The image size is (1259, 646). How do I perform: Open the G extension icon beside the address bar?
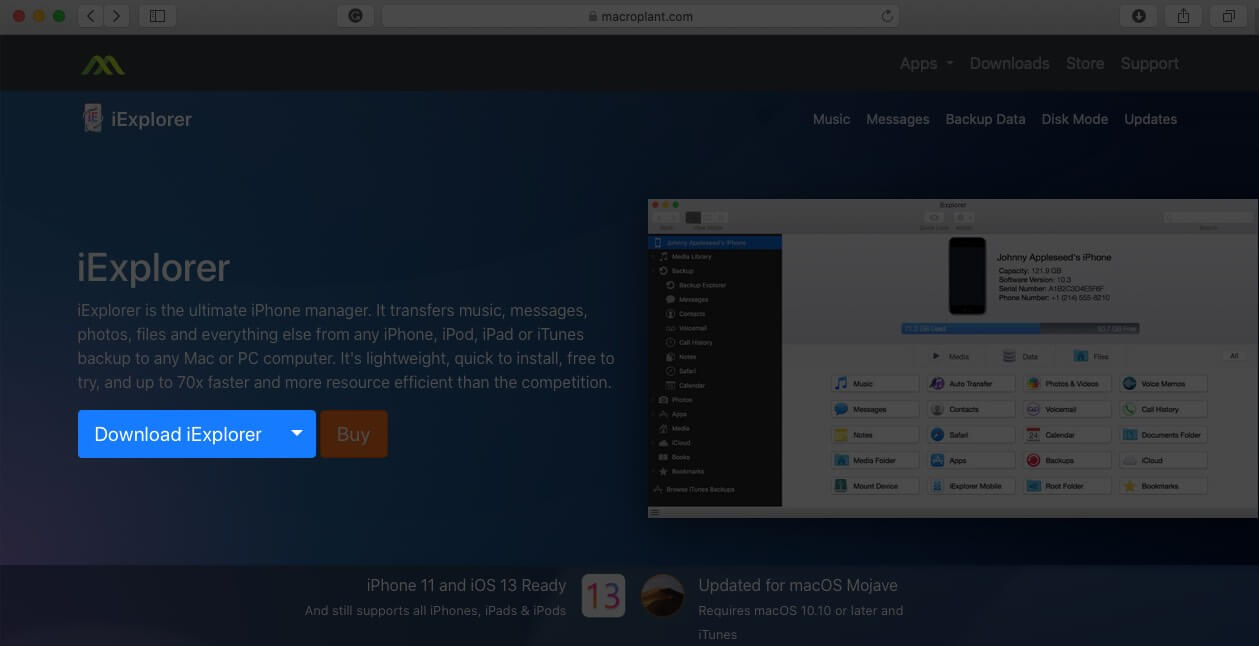tap(354, 16)
